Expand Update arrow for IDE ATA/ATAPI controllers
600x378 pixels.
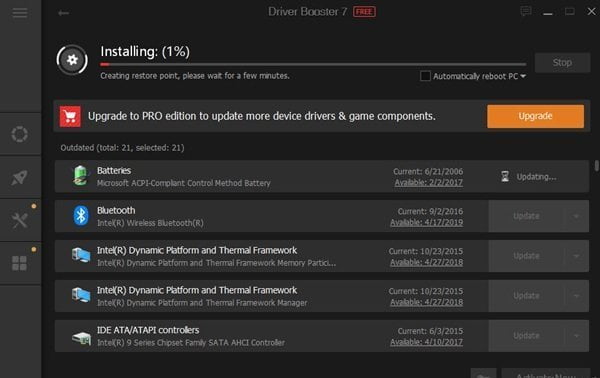point(576,336)
